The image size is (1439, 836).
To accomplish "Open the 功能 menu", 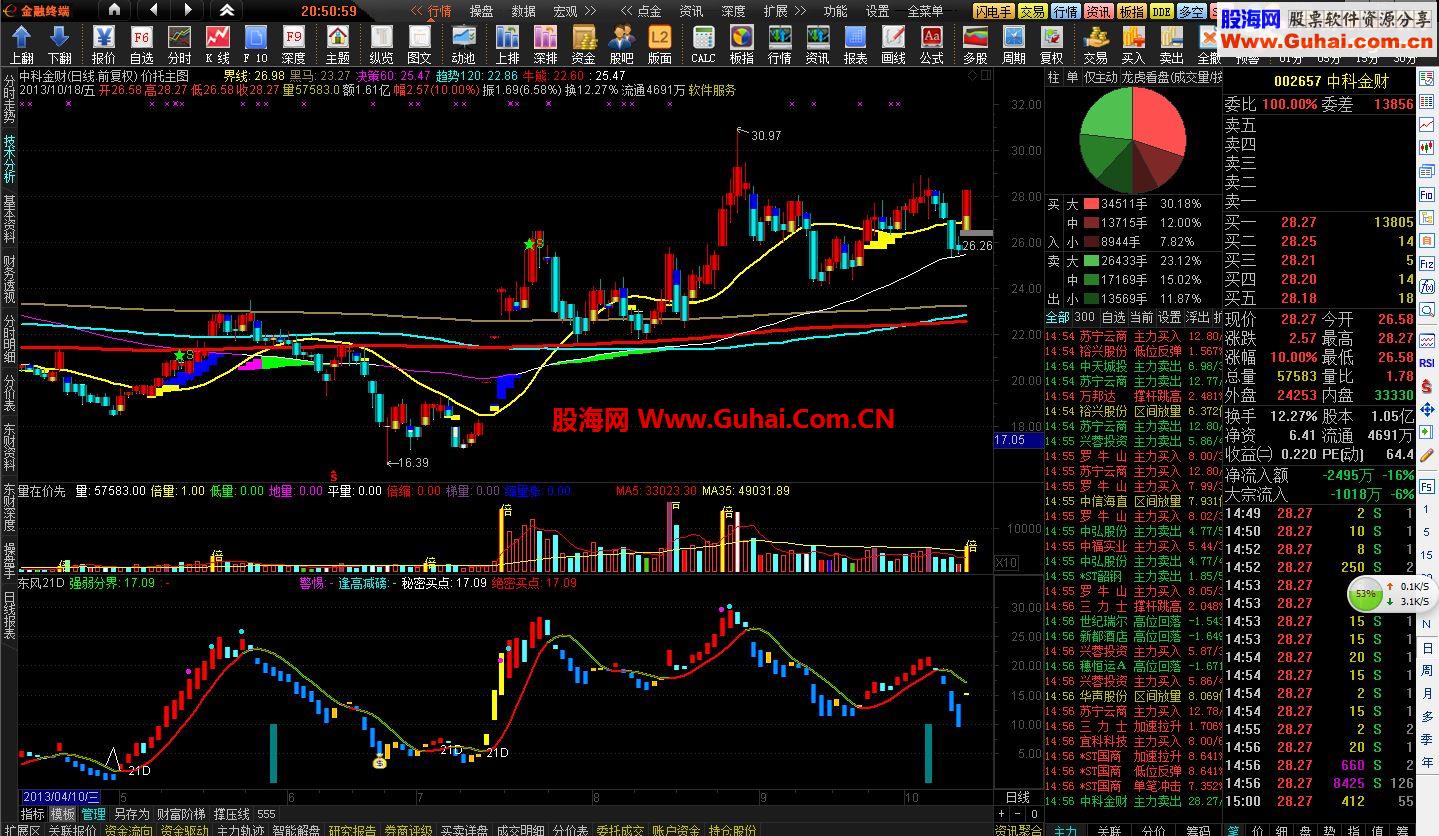I will point(835,11).
